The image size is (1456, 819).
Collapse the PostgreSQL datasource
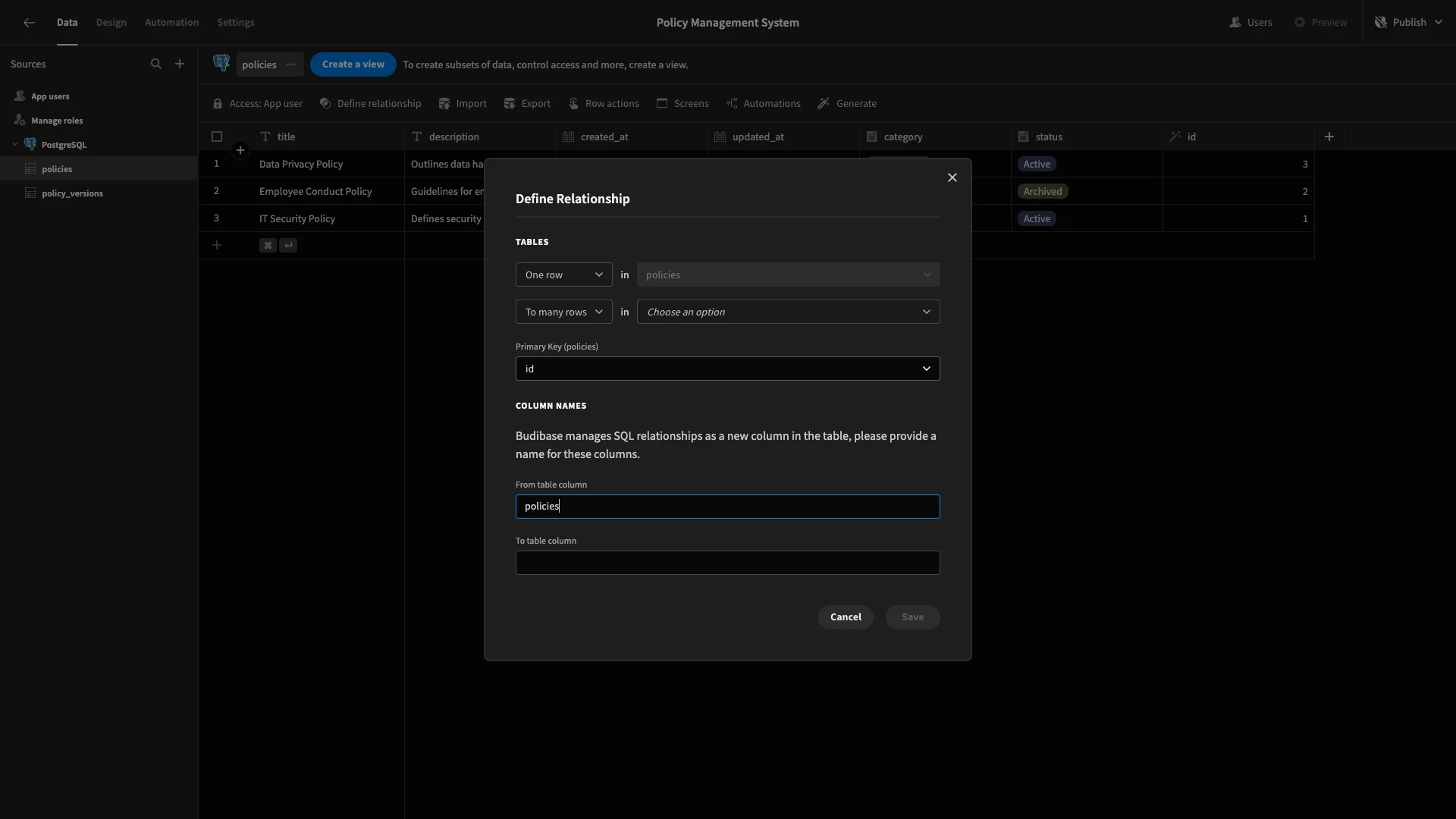[x=15, y=145]
